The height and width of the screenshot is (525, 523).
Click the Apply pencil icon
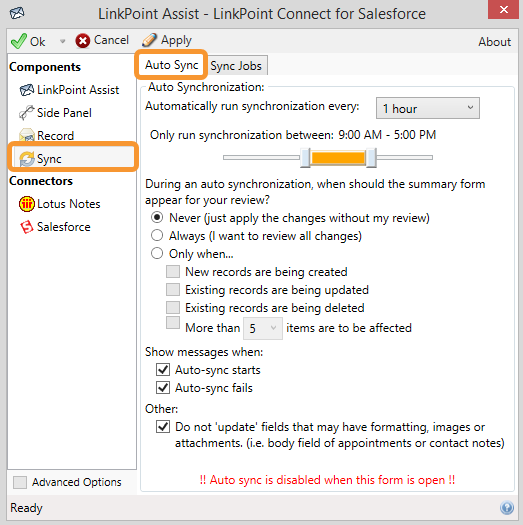click(x=149, y=40)
